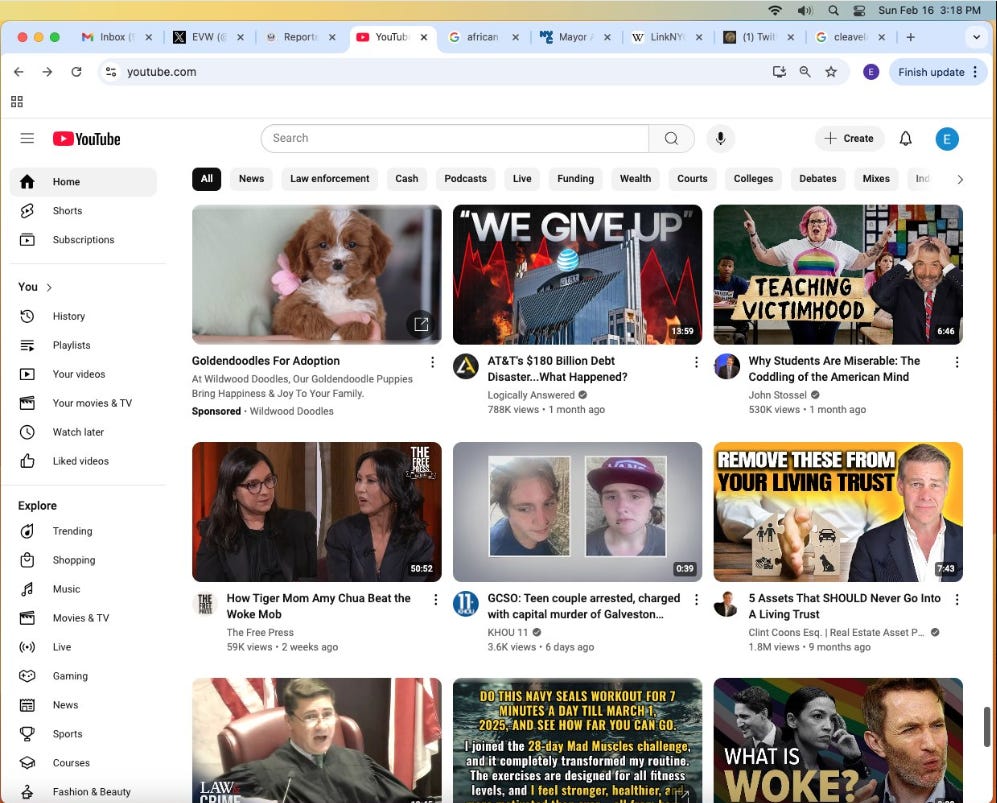Switch to the LinkNYC Wikipedia tab
This screenshot has height=803, width=997.
click(666, 37)
